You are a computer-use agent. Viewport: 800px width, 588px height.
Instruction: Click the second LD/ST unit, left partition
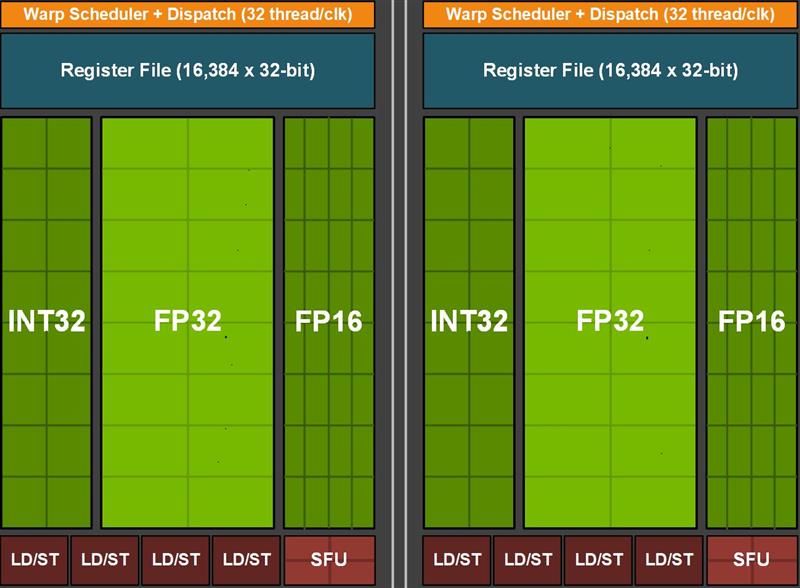click(105, 560)
